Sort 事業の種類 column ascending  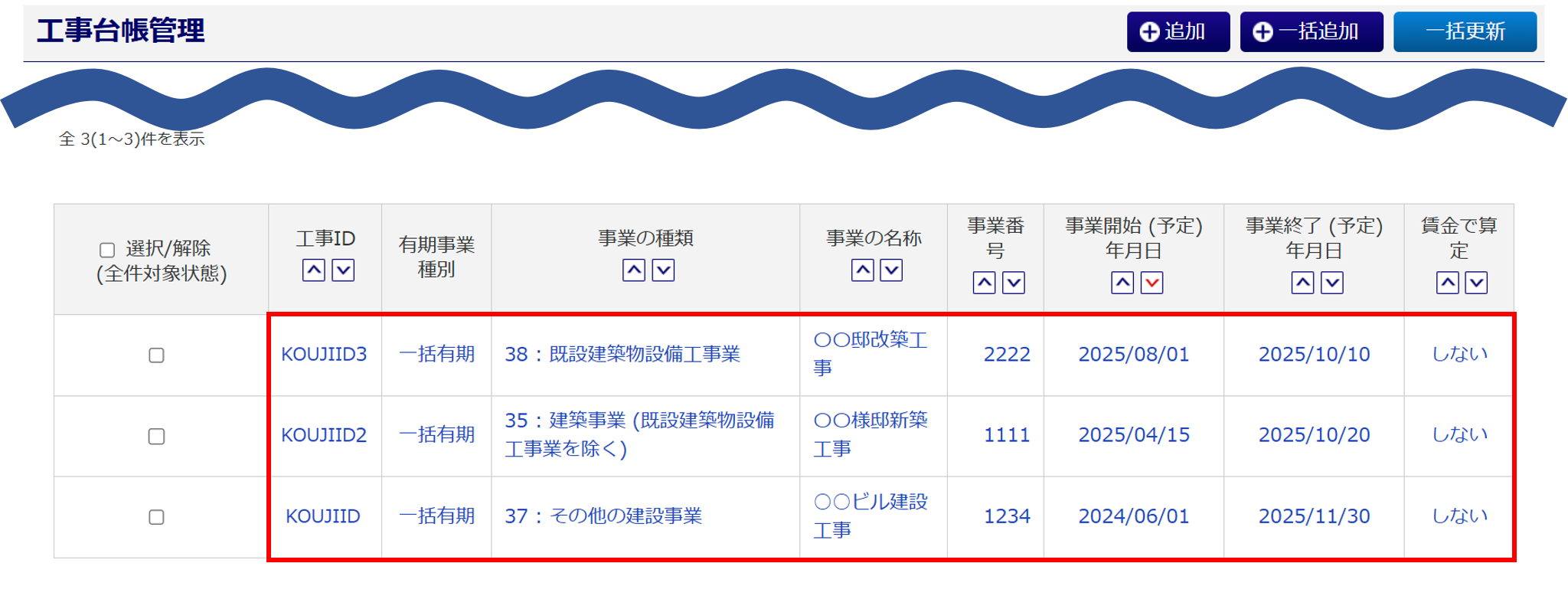click(x=634, y=270)
